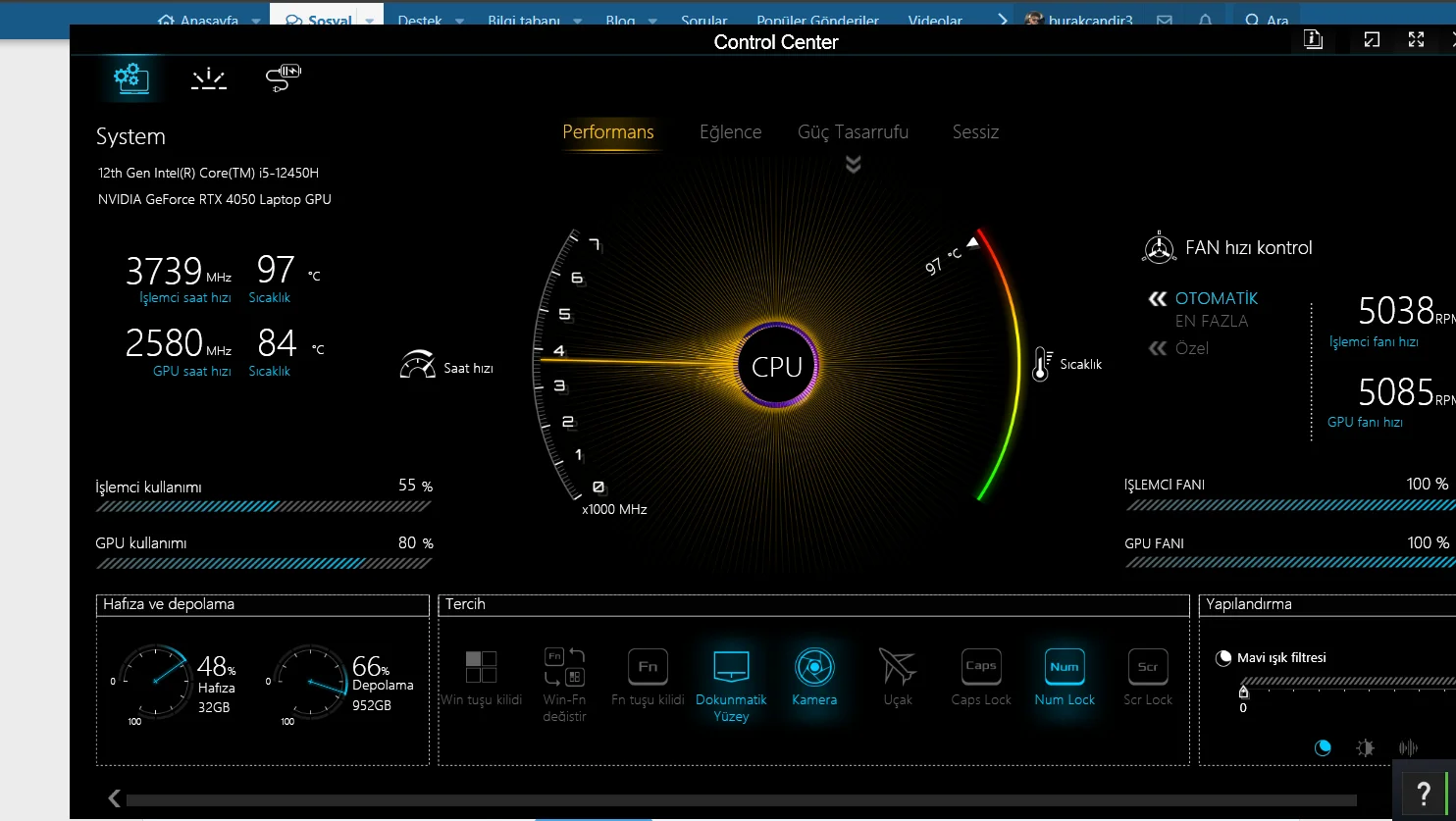Click the moon icon beside Mavi ışık filtresi
Viewport: 1456px width, 821px height.
click(x=1223, y=658)
